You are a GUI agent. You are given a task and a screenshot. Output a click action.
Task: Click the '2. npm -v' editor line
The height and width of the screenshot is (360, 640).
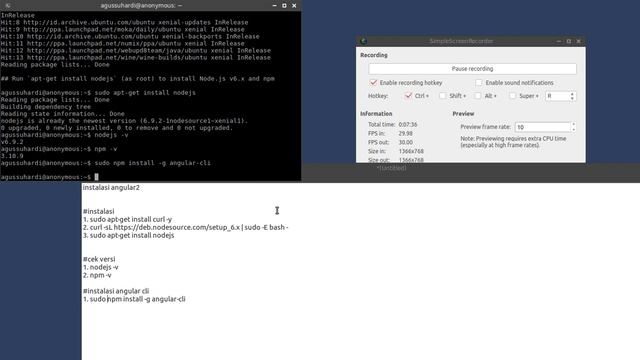pos(97,275)
